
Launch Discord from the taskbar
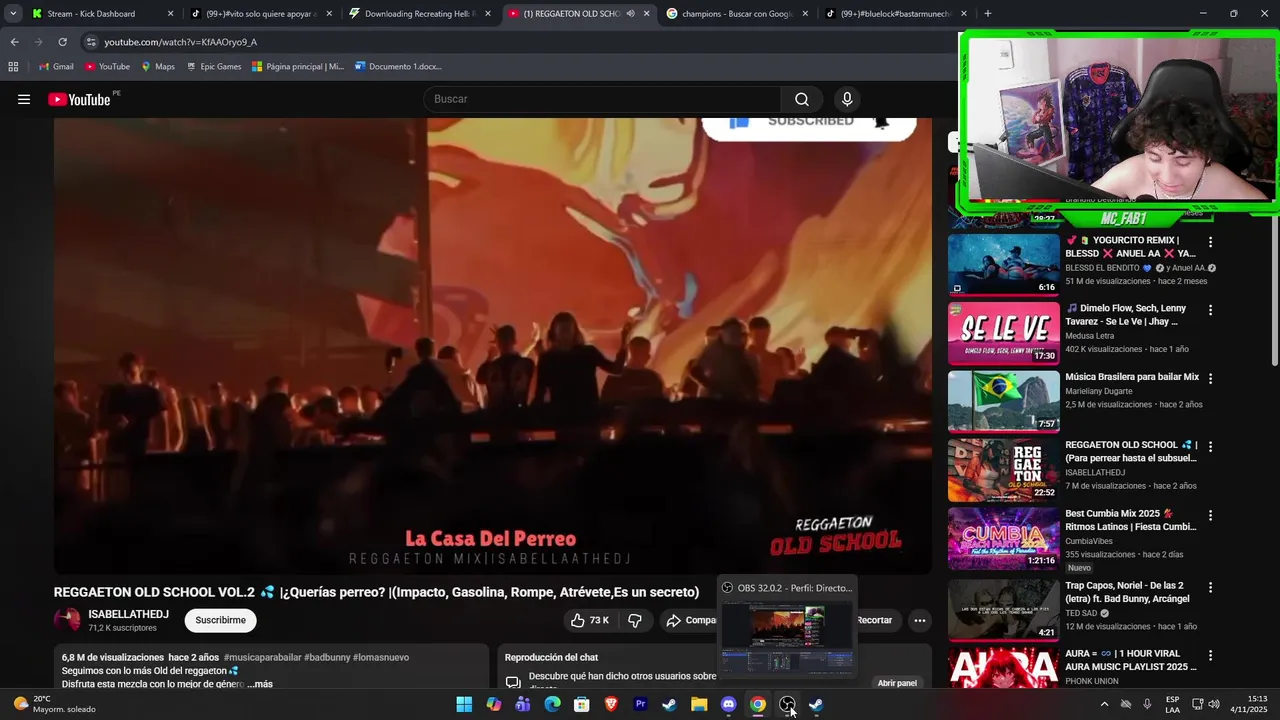pyautogui.click(x=728, y=705)
